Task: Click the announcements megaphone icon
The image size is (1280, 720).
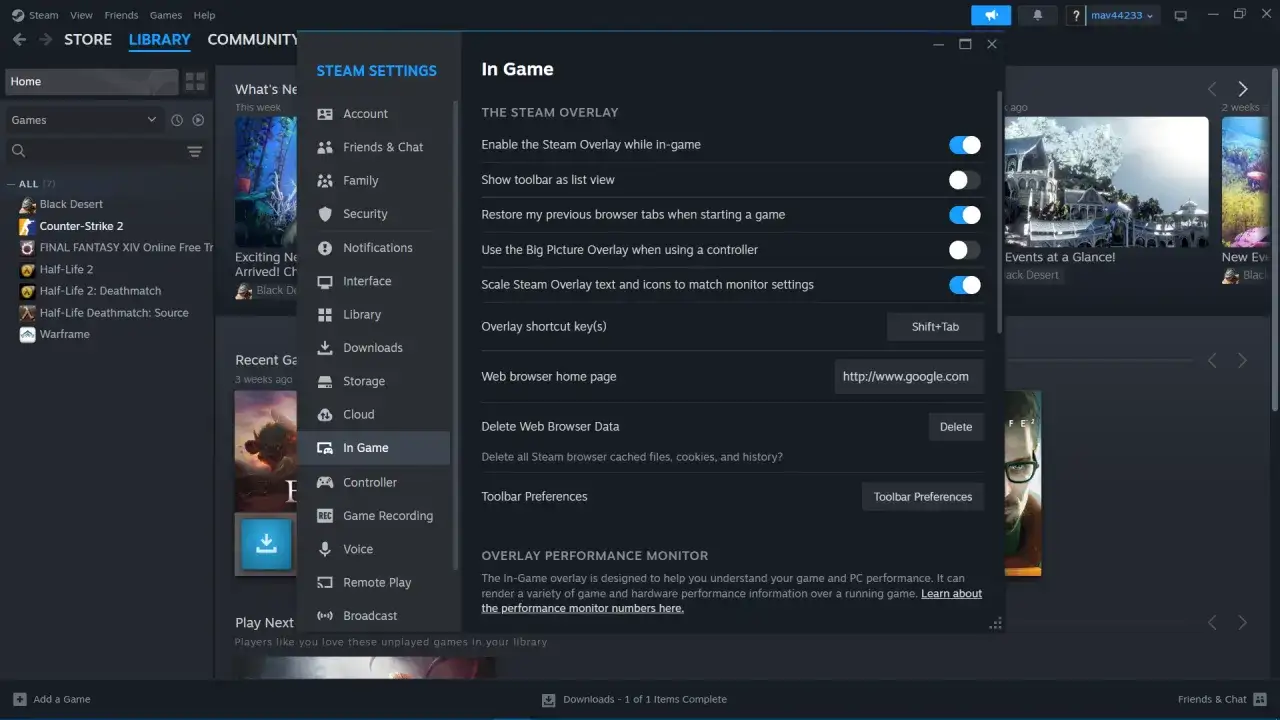Action: [991, 15]
